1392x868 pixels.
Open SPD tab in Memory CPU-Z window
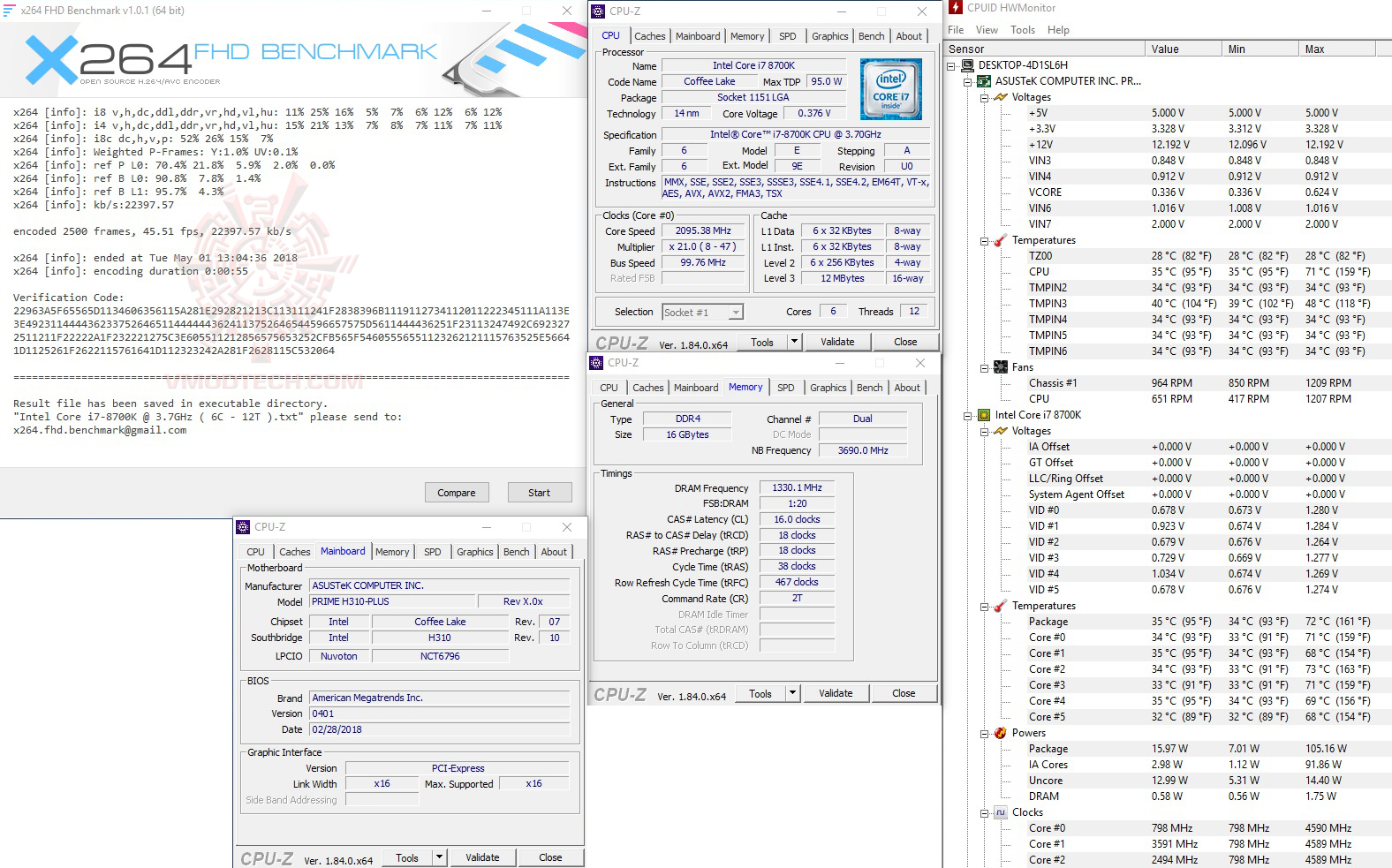point(786,388)
